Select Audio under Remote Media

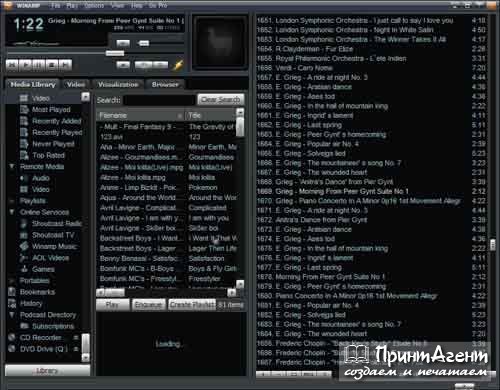pos(40,178)
